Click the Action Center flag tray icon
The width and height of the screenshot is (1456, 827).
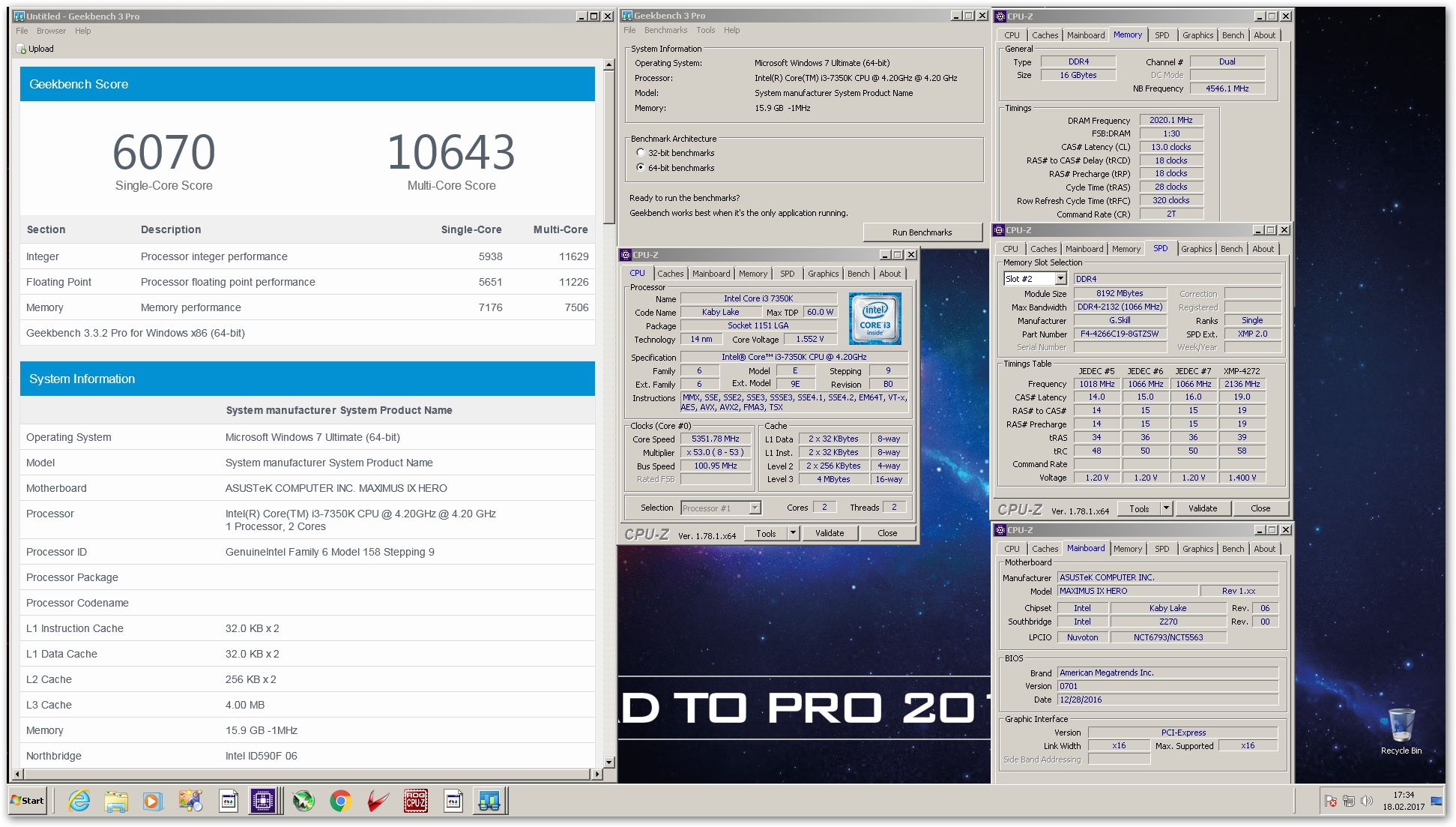pyautogui.click(x=1331, y=801)
